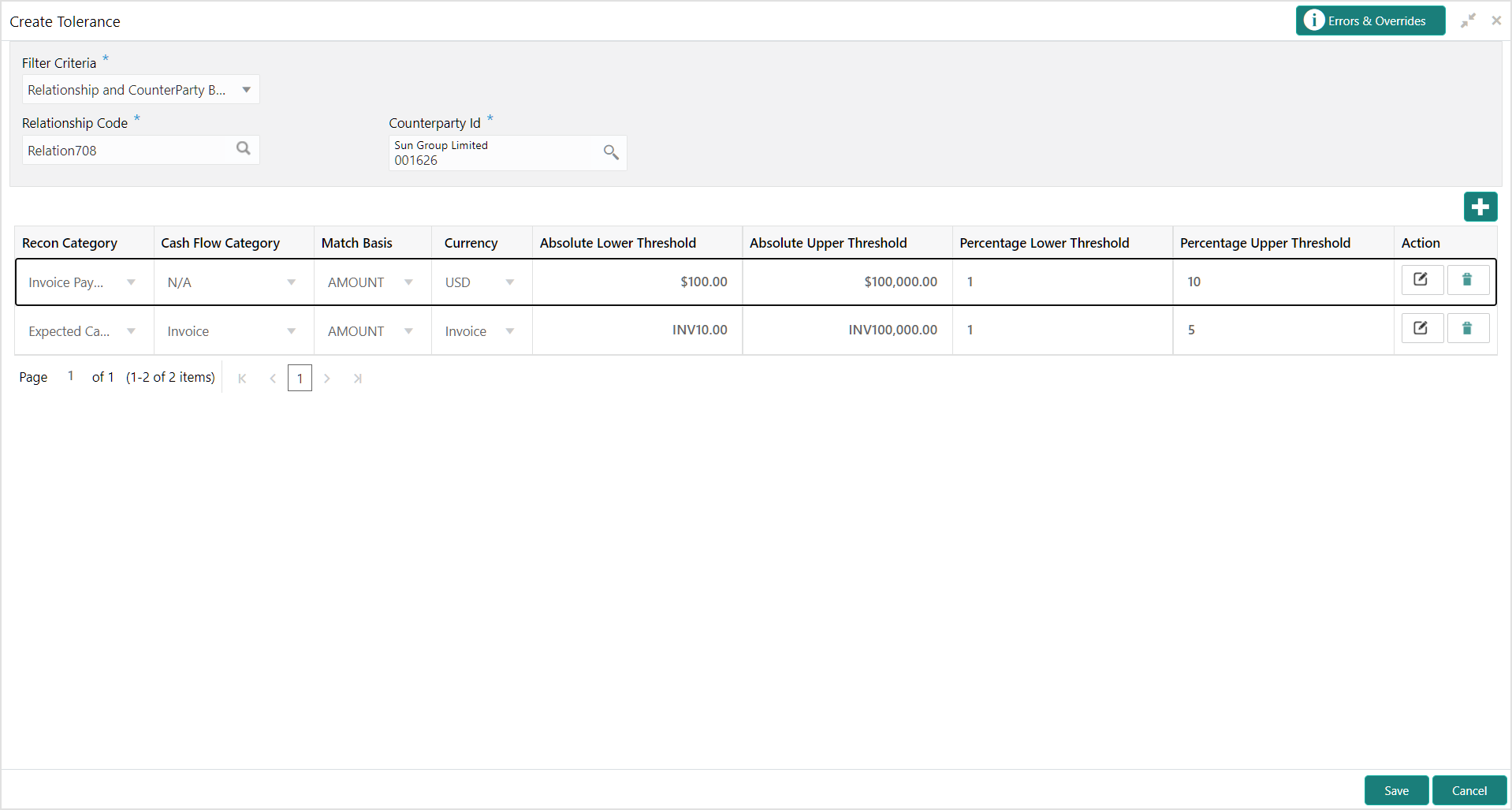Edit the Expected Ca tolerance row
Viewport: 1512px width, 810px height.
coord(1422,328)
